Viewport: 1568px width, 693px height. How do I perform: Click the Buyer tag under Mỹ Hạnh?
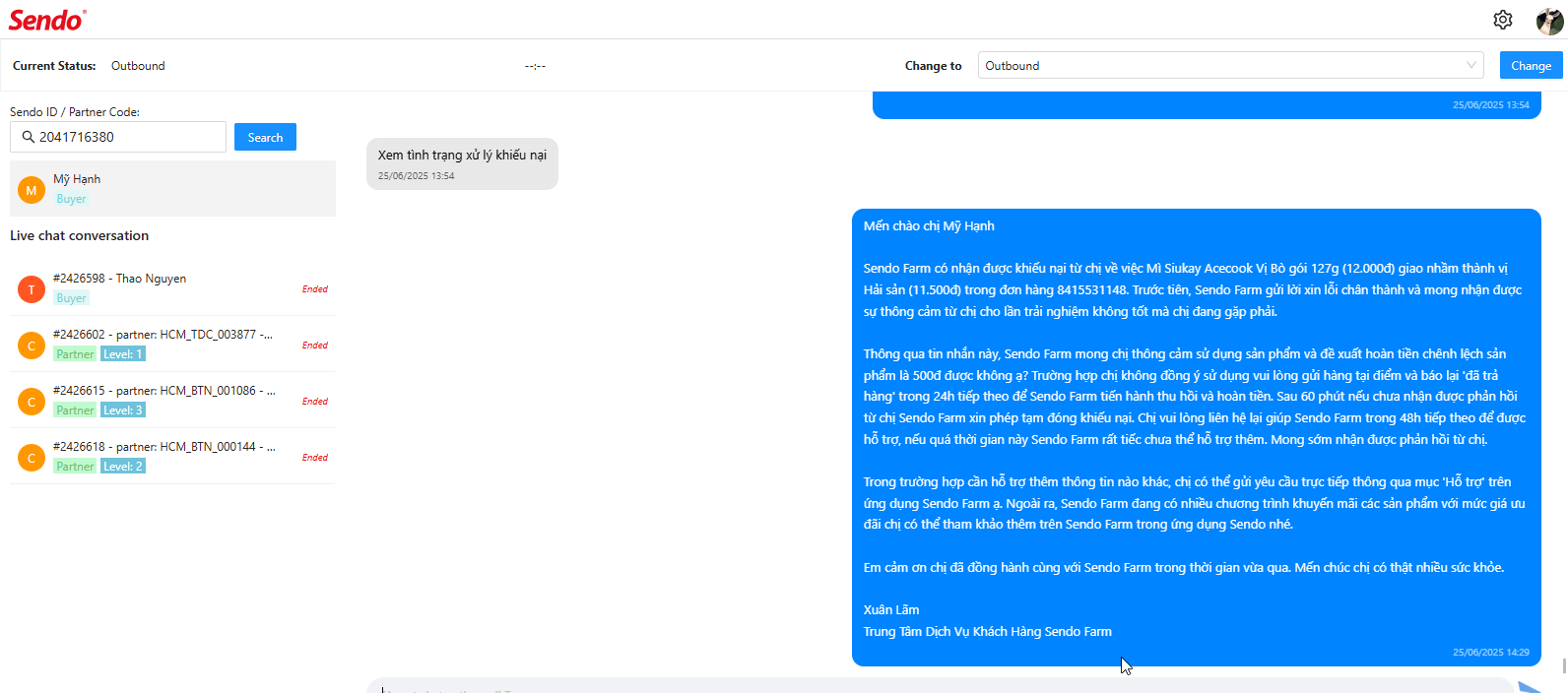tap(71, 199)
